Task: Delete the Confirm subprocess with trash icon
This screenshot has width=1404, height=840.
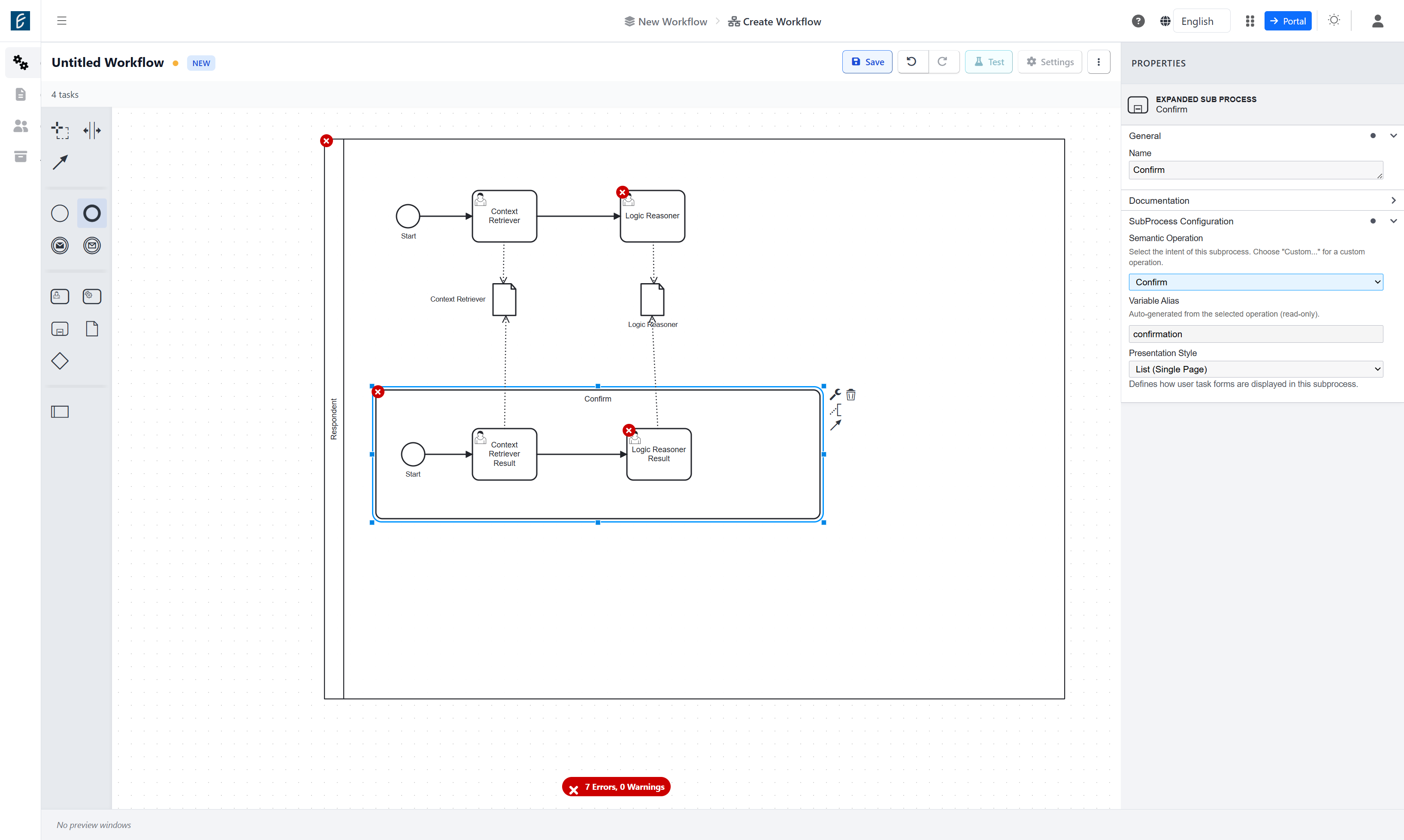Action: pos(851,395)
